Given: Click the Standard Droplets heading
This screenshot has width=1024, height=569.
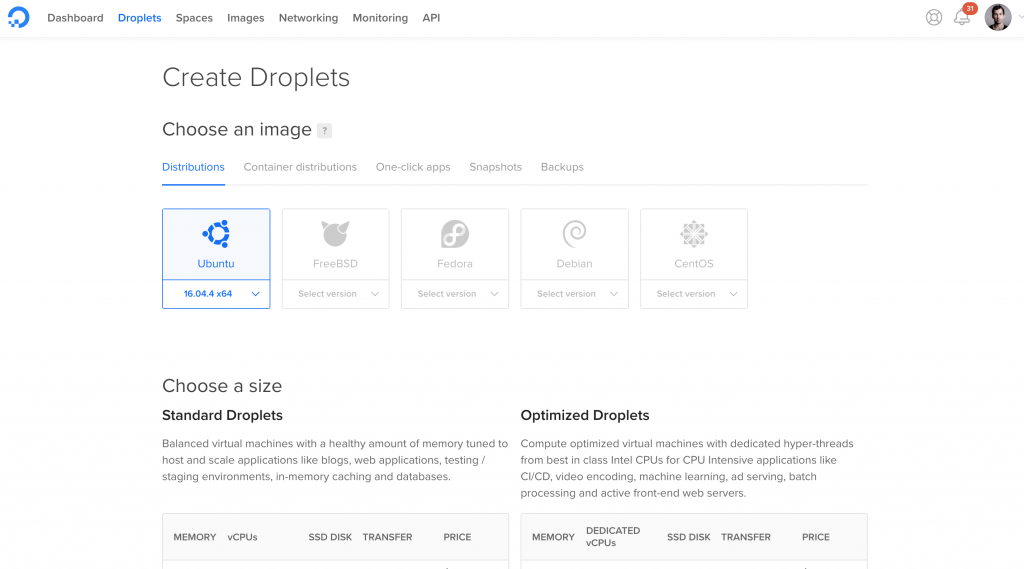Looking at the screenshot, I should 222,415.
